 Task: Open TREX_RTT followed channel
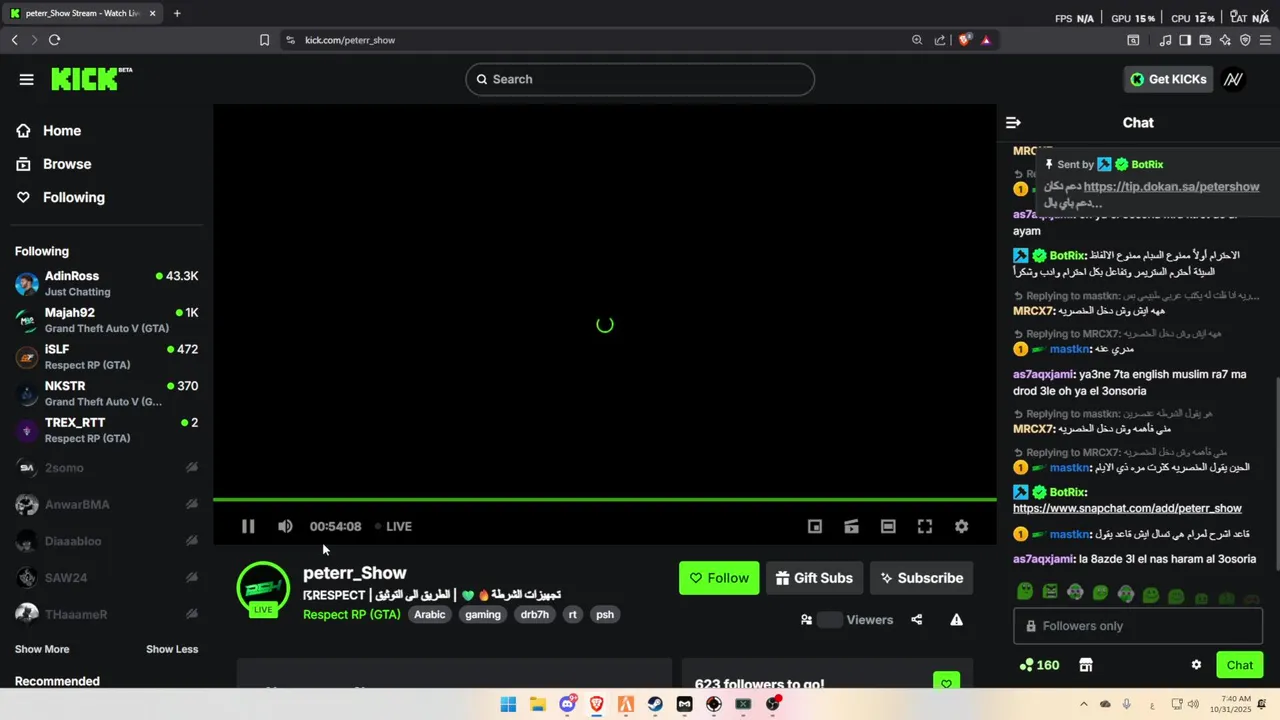106,430
